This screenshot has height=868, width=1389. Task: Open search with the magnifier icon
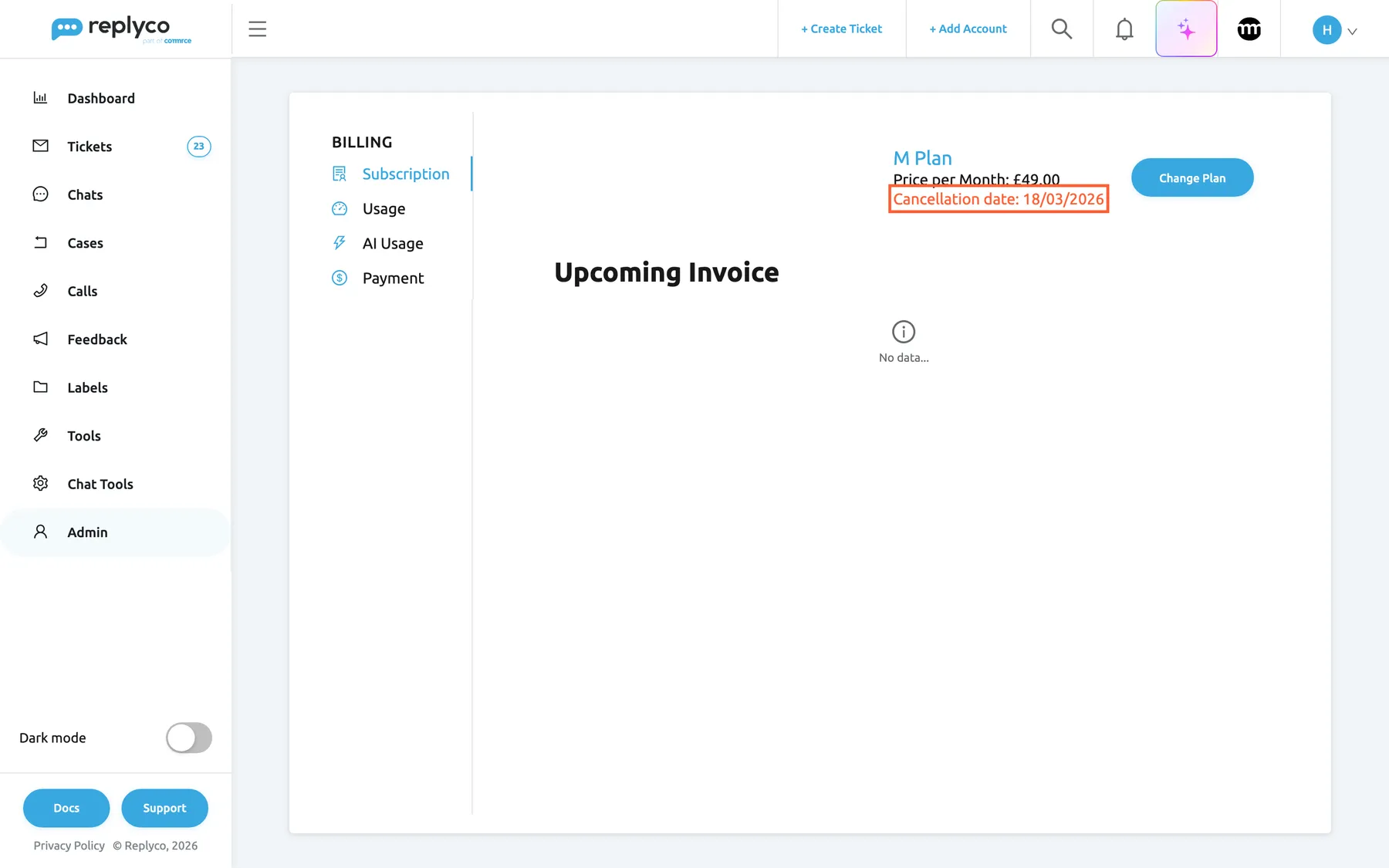click(x=1062, y=29)
